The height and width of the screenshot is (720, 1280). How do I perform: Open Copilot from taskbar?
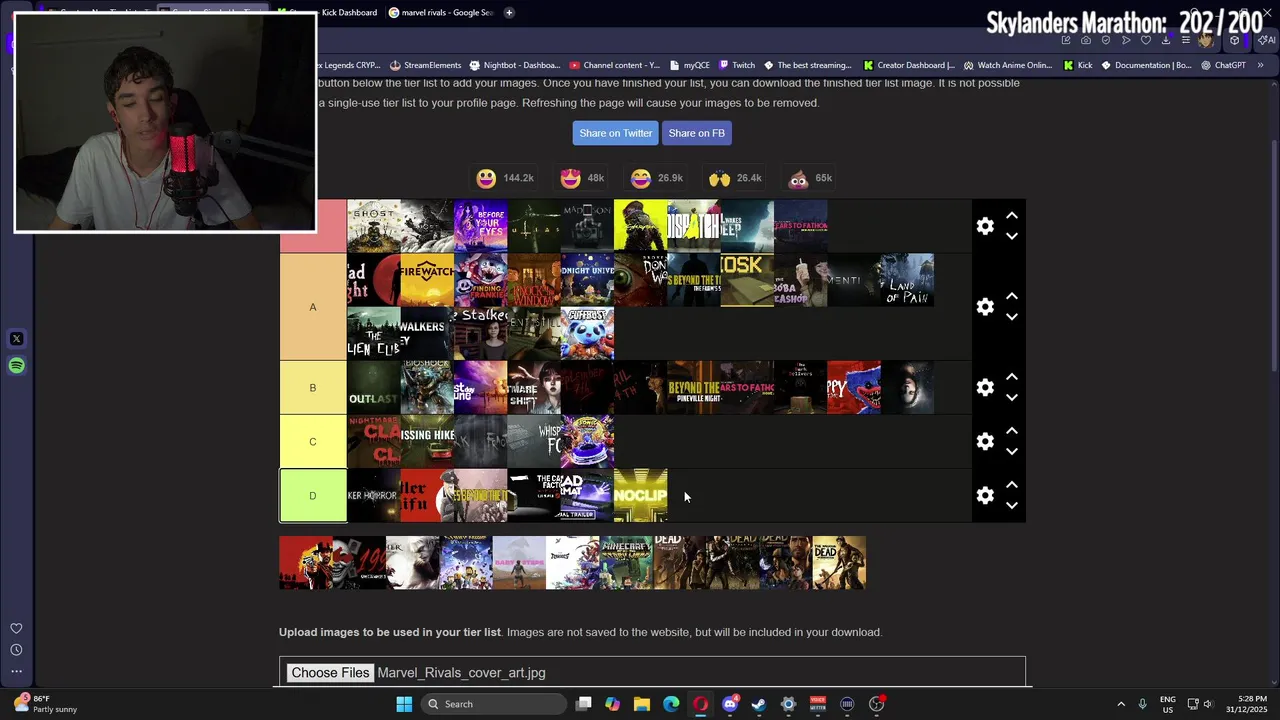coord(612,704)
